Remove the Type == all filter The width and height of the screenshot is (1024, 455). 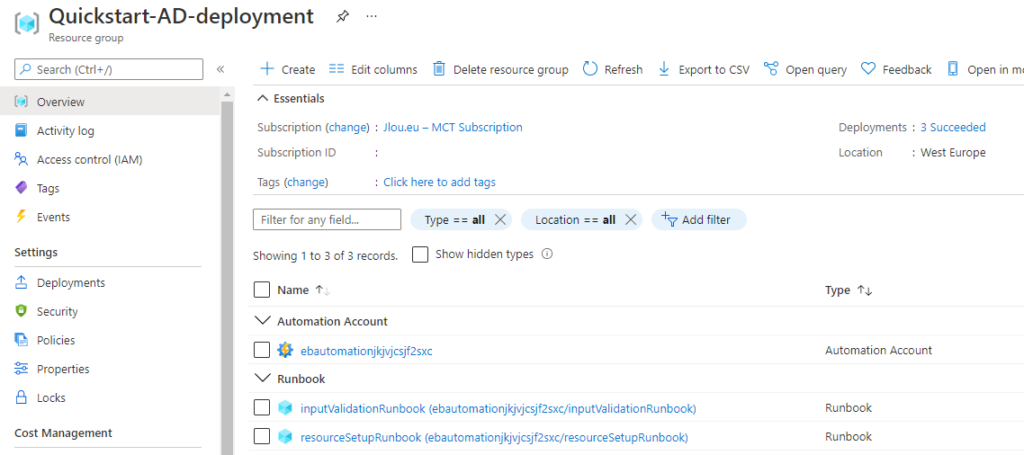pos(500,220)
